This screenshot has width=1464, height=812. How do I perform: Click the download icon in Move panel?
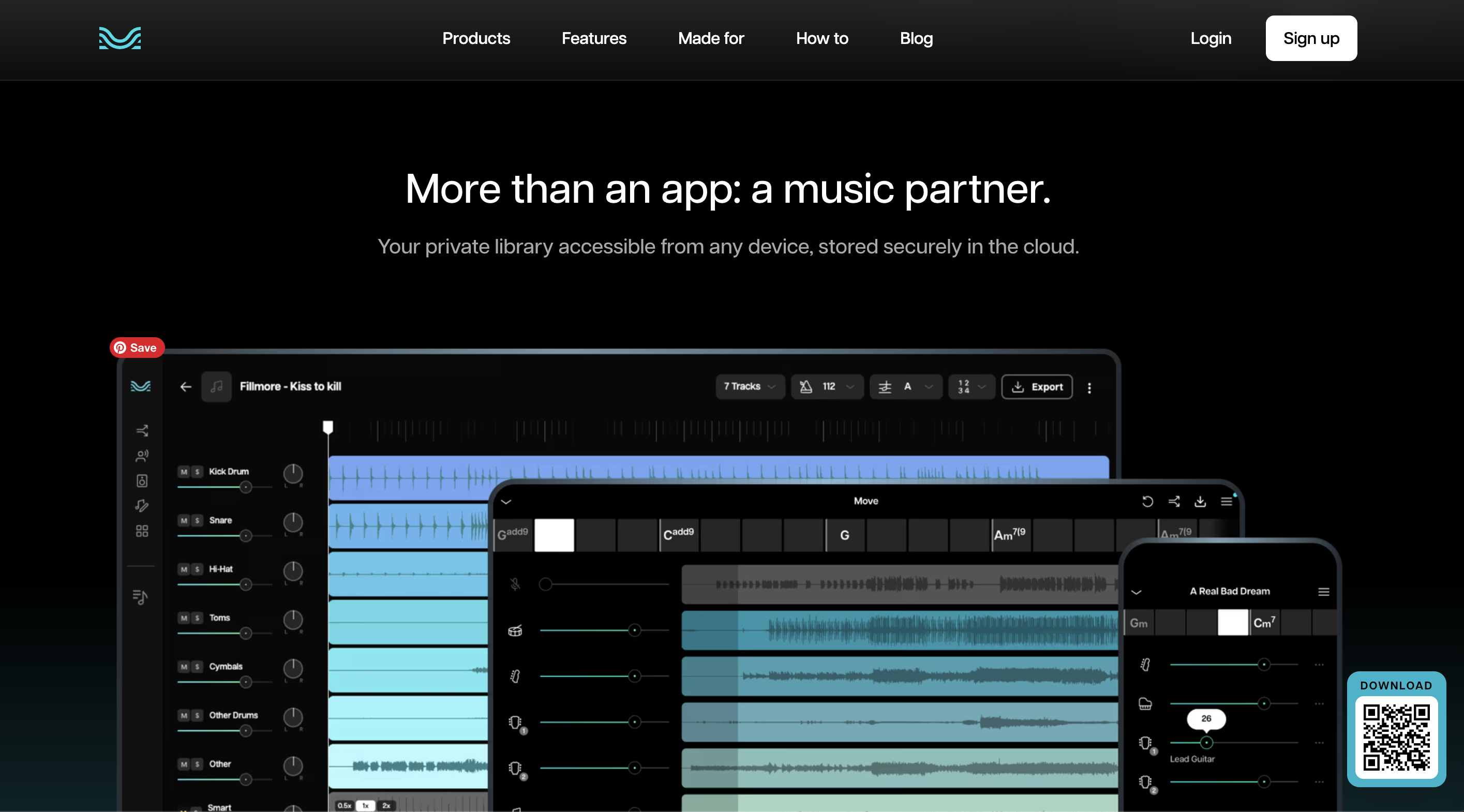click(x=1200, y=501)
